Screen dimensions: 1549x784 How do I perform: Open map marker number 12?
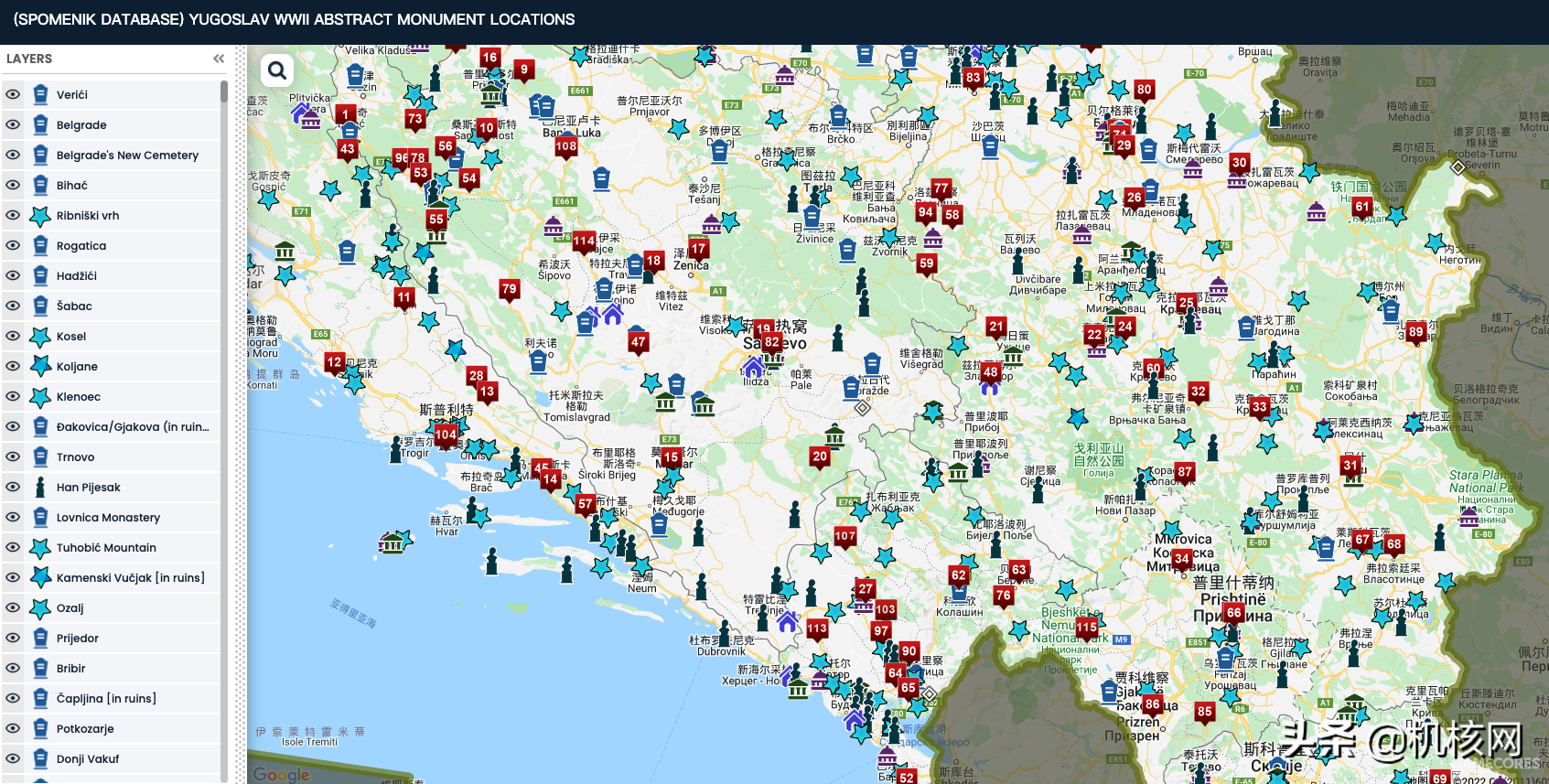click(x=334, y=363)
